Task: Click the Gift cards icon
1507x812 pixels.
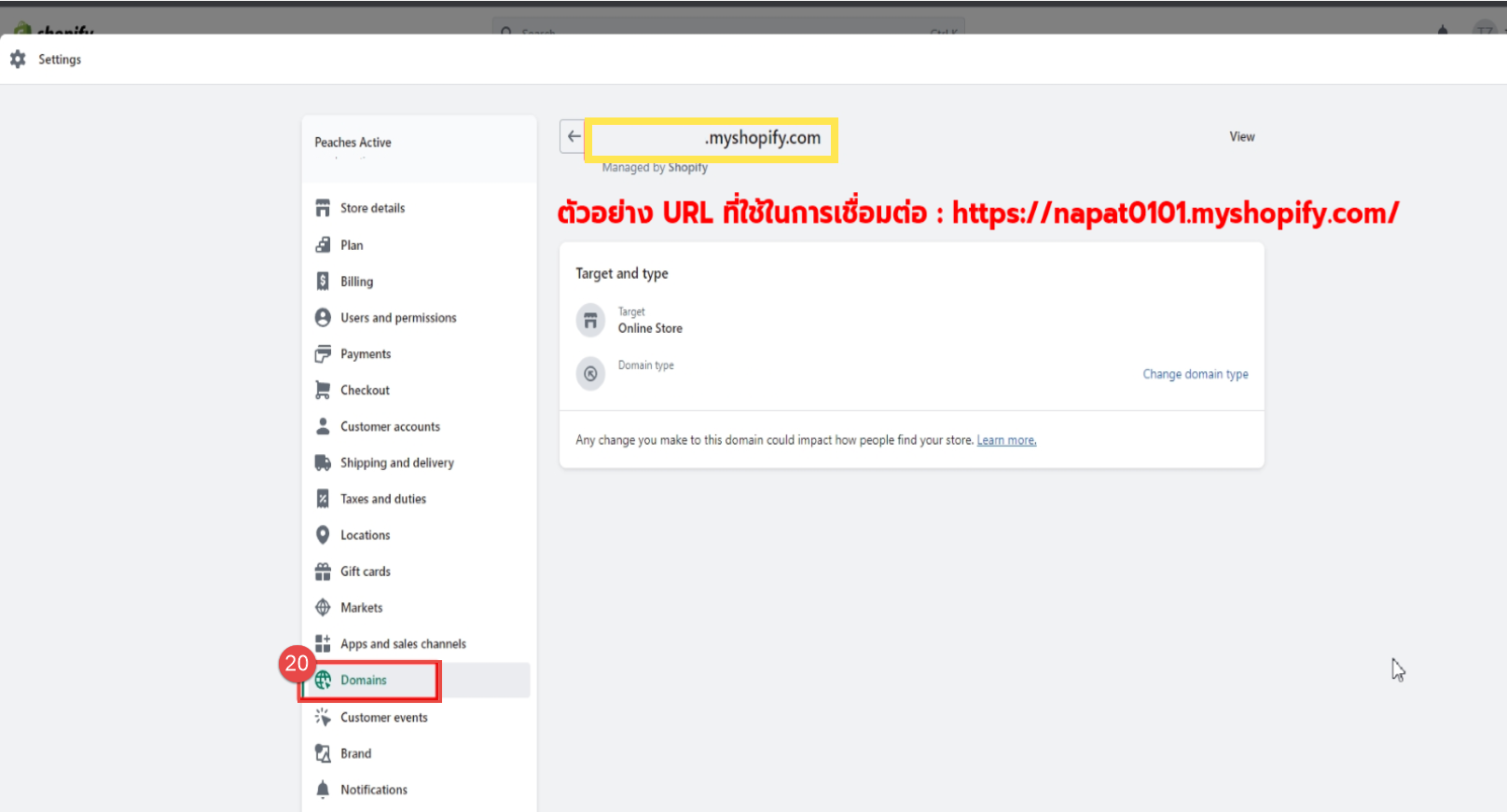Action: [x=323, y=571]
